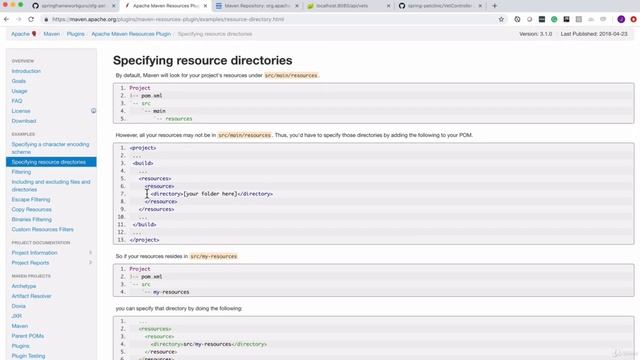The image size is (640, 360).
Task: Open the Custom Resources Filters link
Action: pos(42,229)
